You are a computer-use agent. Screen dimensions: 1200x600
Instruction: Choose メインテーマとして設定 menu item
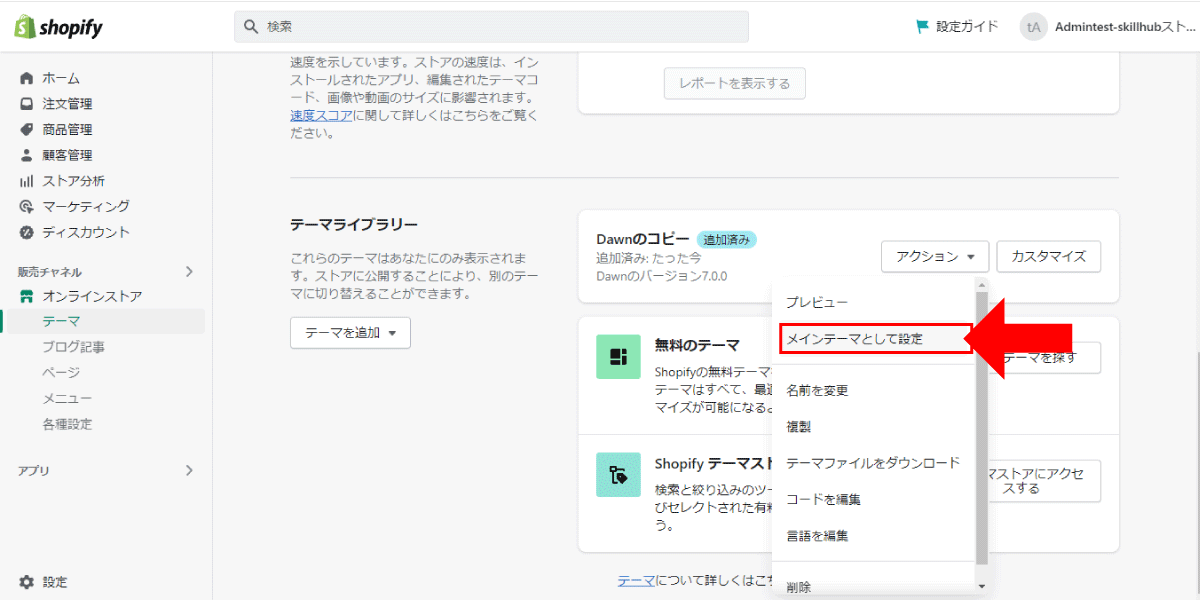tap(875, 339)
